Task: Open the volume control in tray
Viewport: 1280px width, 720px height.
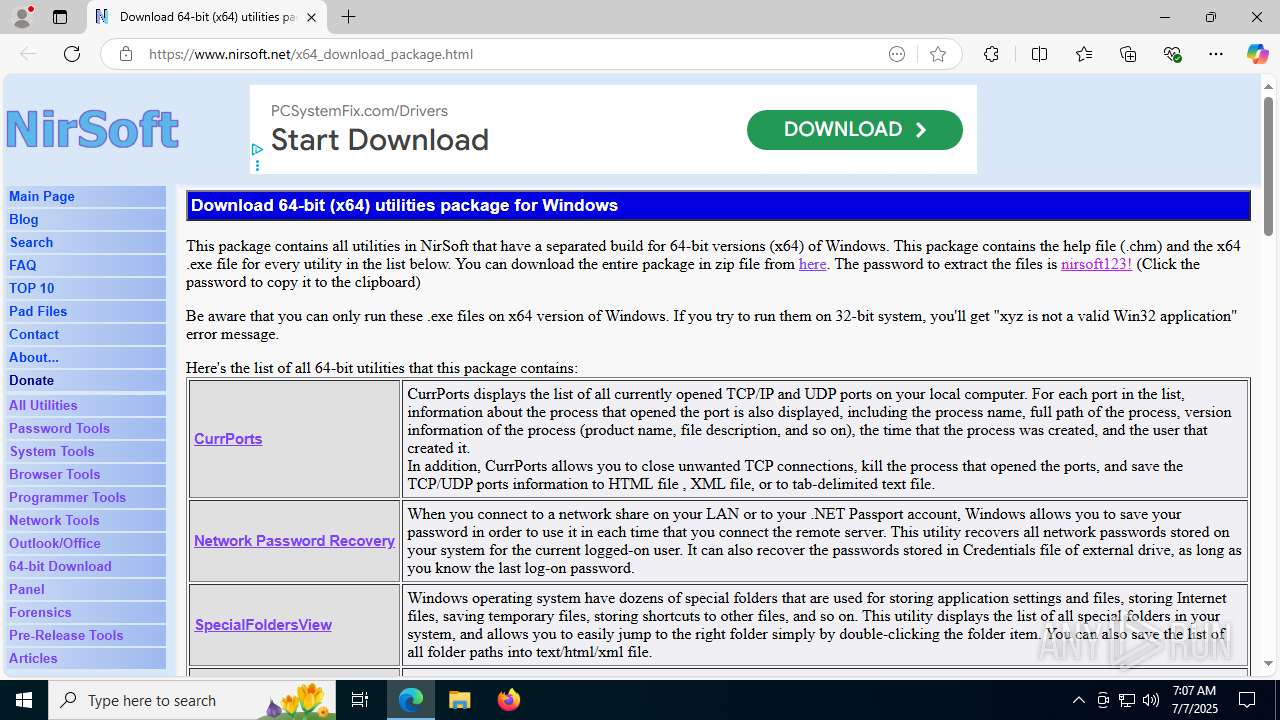Action: (1151, 700)
